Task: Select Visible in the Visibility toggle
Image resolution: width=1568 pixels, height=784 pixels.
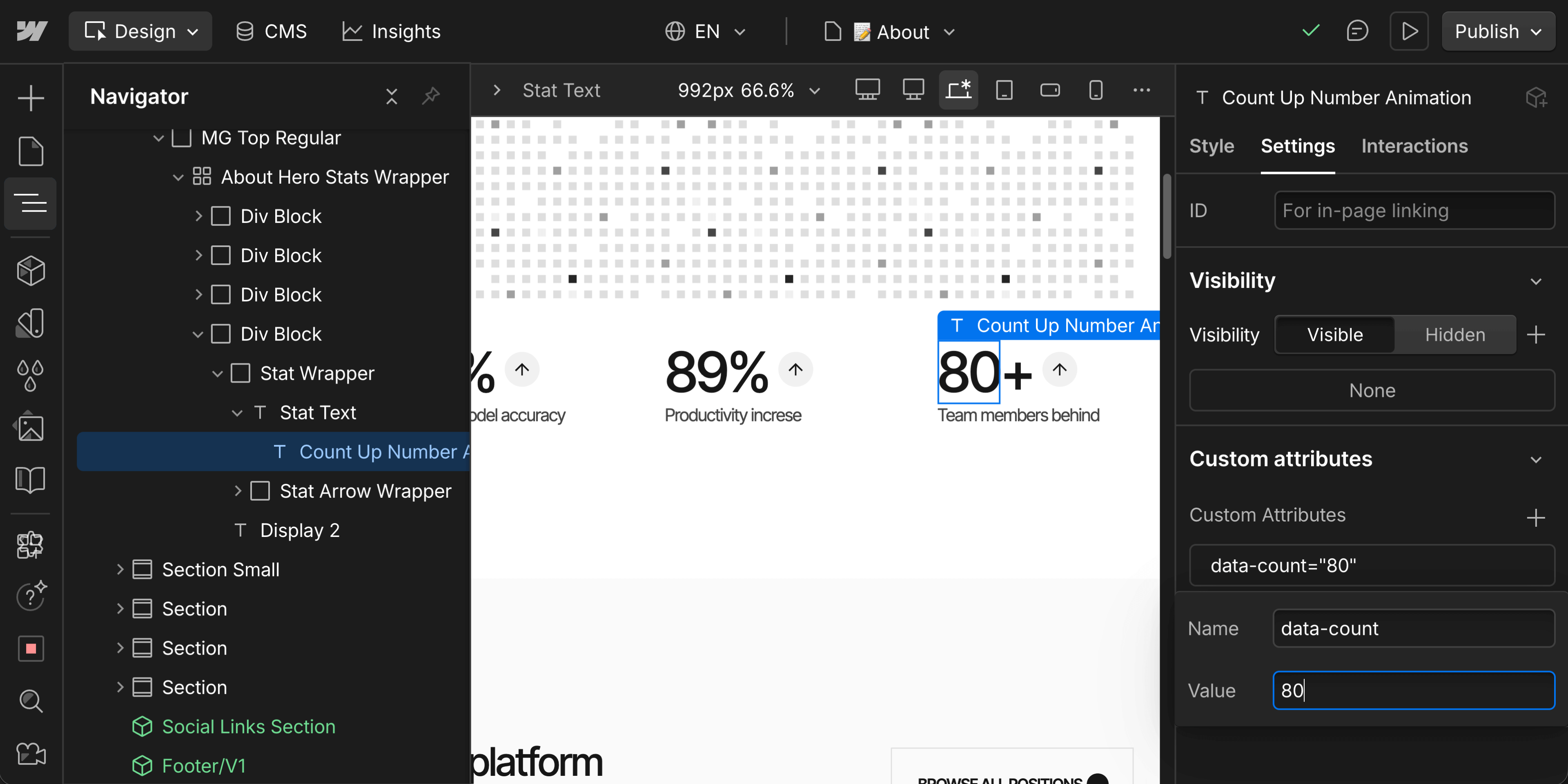Action: [1334, 334]
